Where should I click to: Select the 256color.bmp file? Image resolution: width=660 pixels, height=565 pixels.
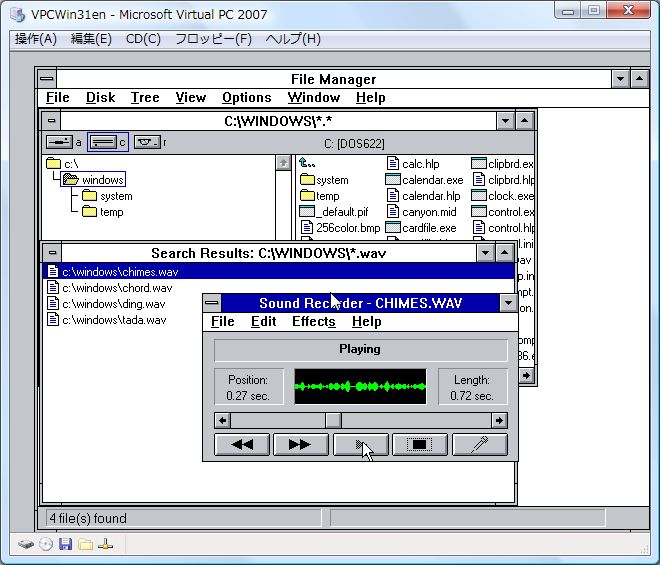tap(340, 228)
